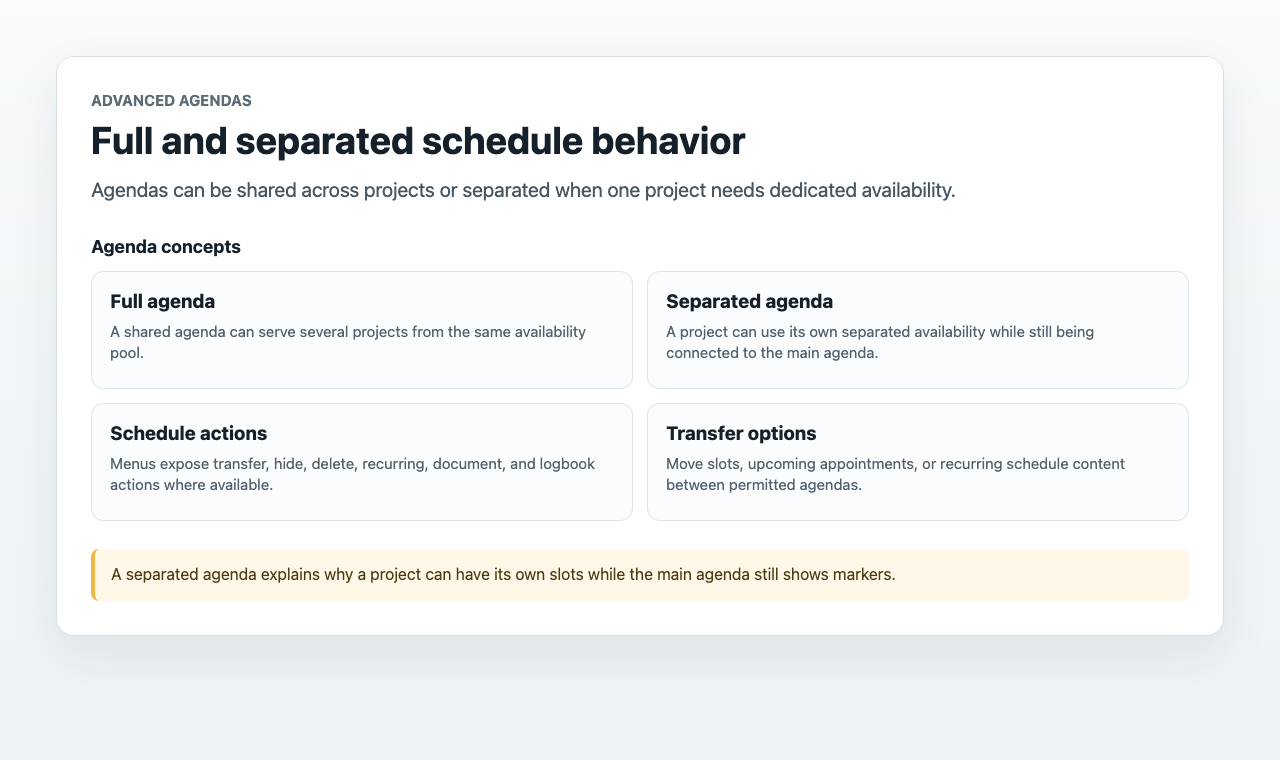Open the Schedule actions card

361,462
